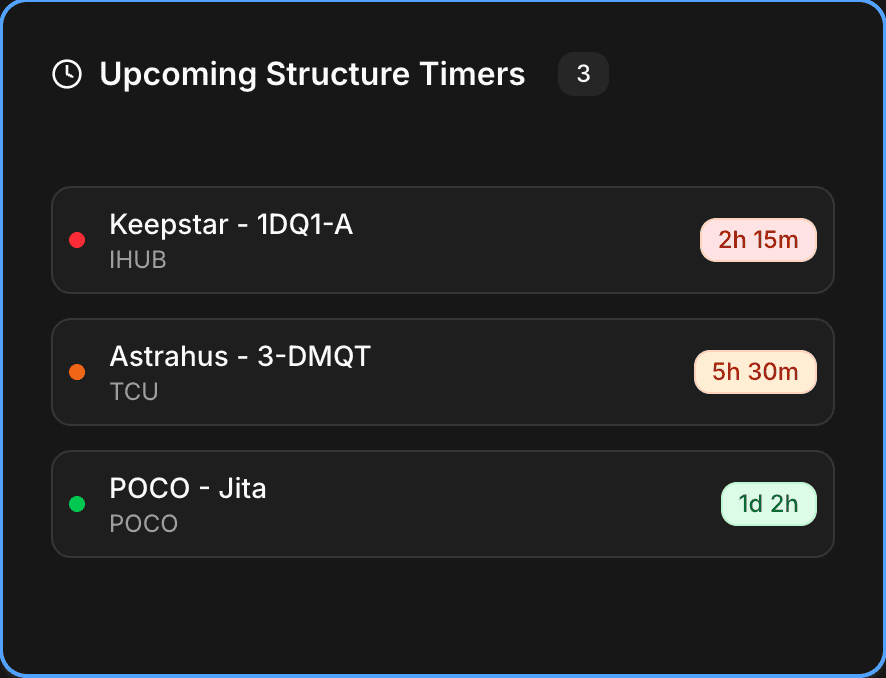Open the POCO - Jita timer name
The width and height of the screenshot is (886, 678).
pos(187,489)
